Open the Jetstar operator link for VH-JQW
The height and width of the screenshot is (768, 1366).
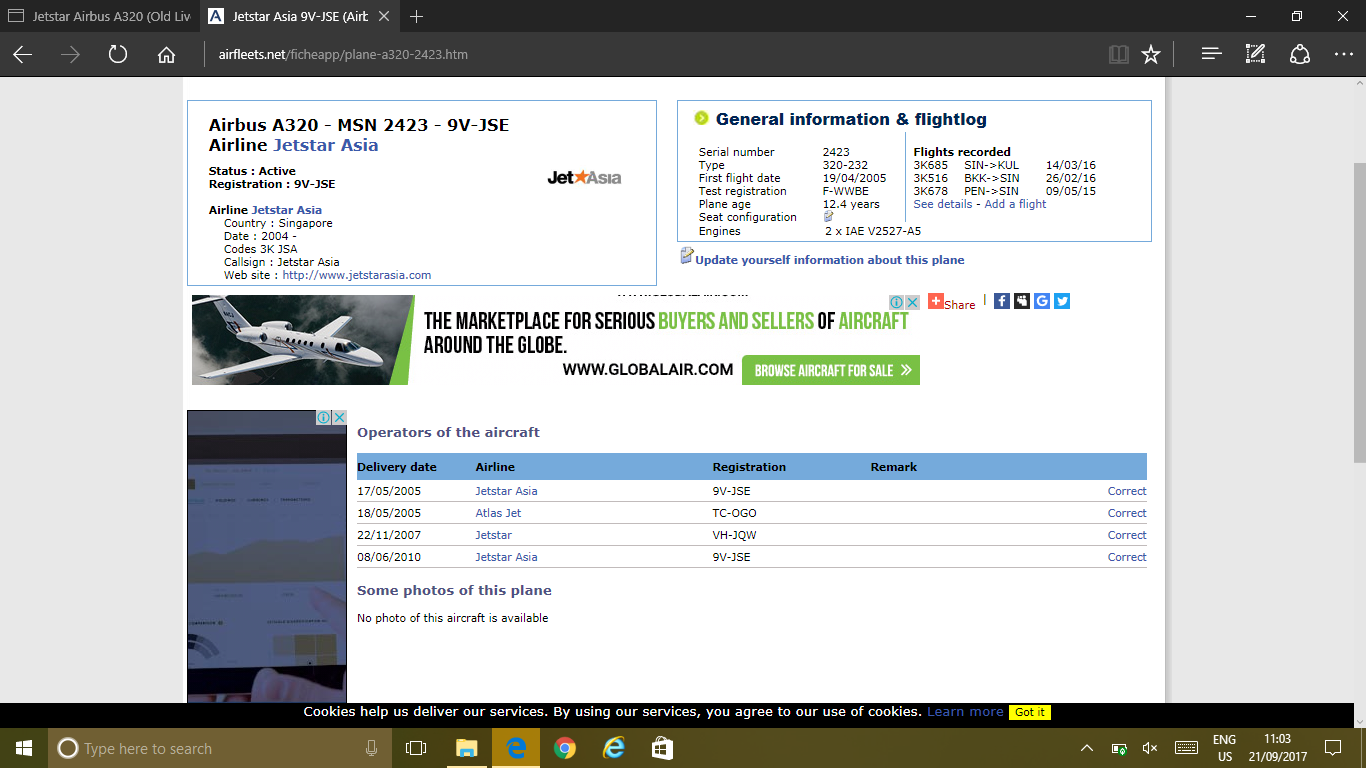click(493, 535)
